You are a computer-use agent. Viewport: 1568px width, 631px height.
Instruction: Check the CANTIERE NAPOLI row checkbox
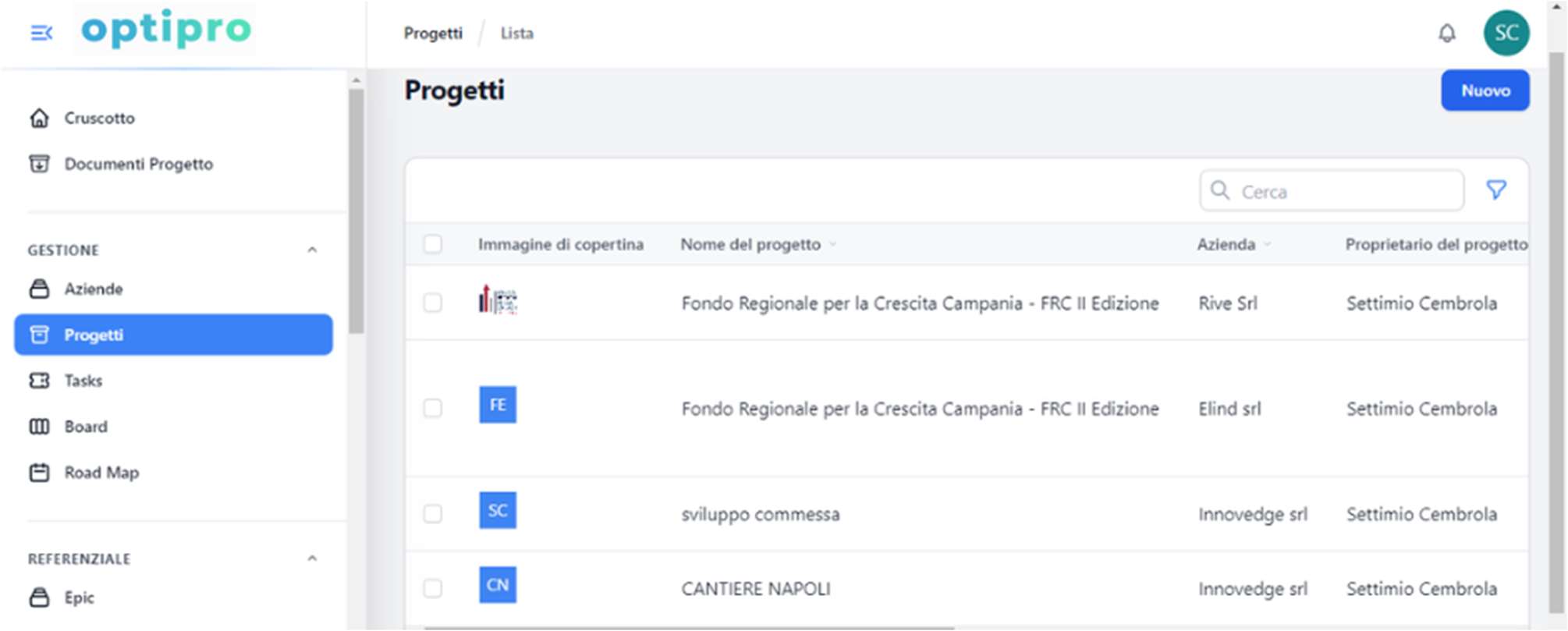(432, 588)
